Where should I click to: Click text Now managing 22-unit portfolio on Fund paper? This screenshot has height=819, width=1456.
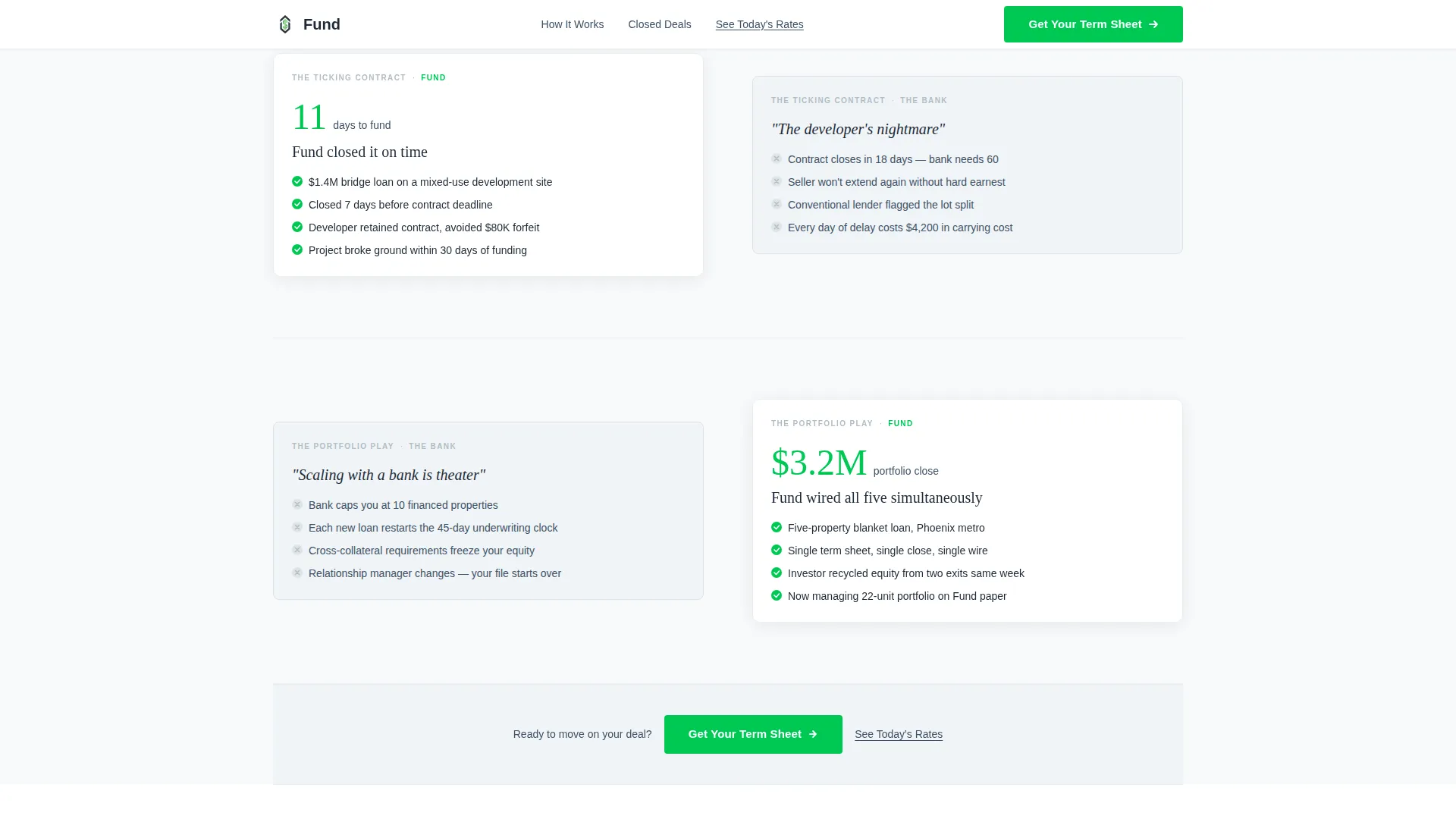point(897,596)
